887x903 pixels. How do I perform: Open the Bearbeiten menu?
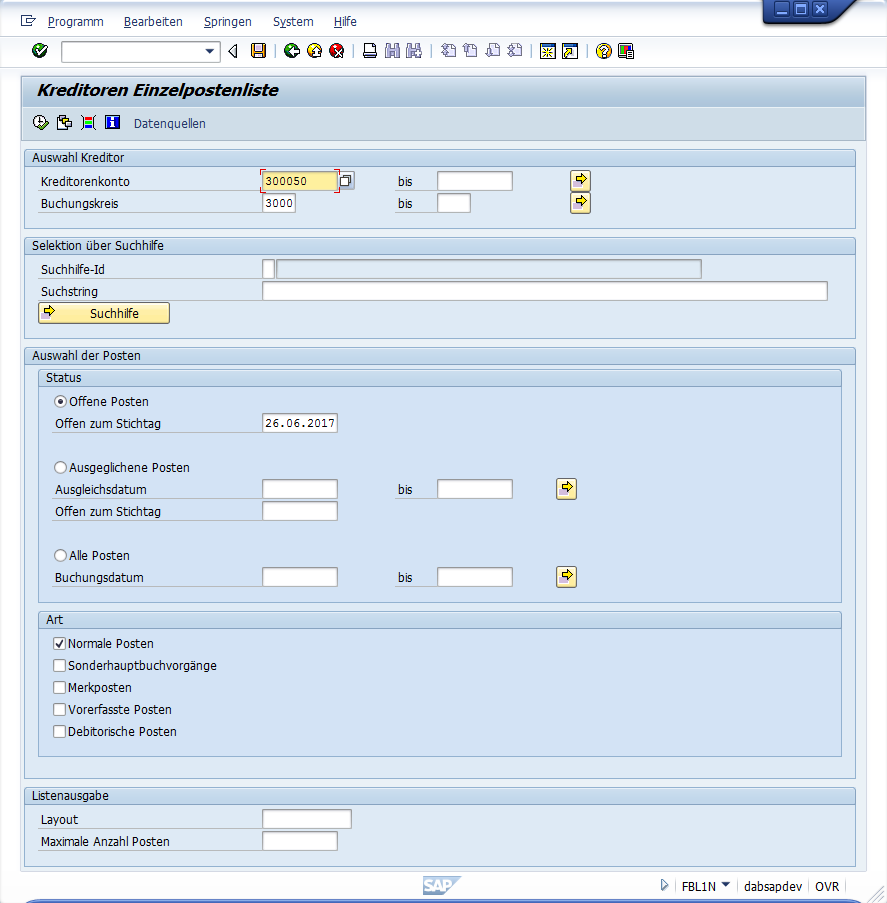click(153, 21)
